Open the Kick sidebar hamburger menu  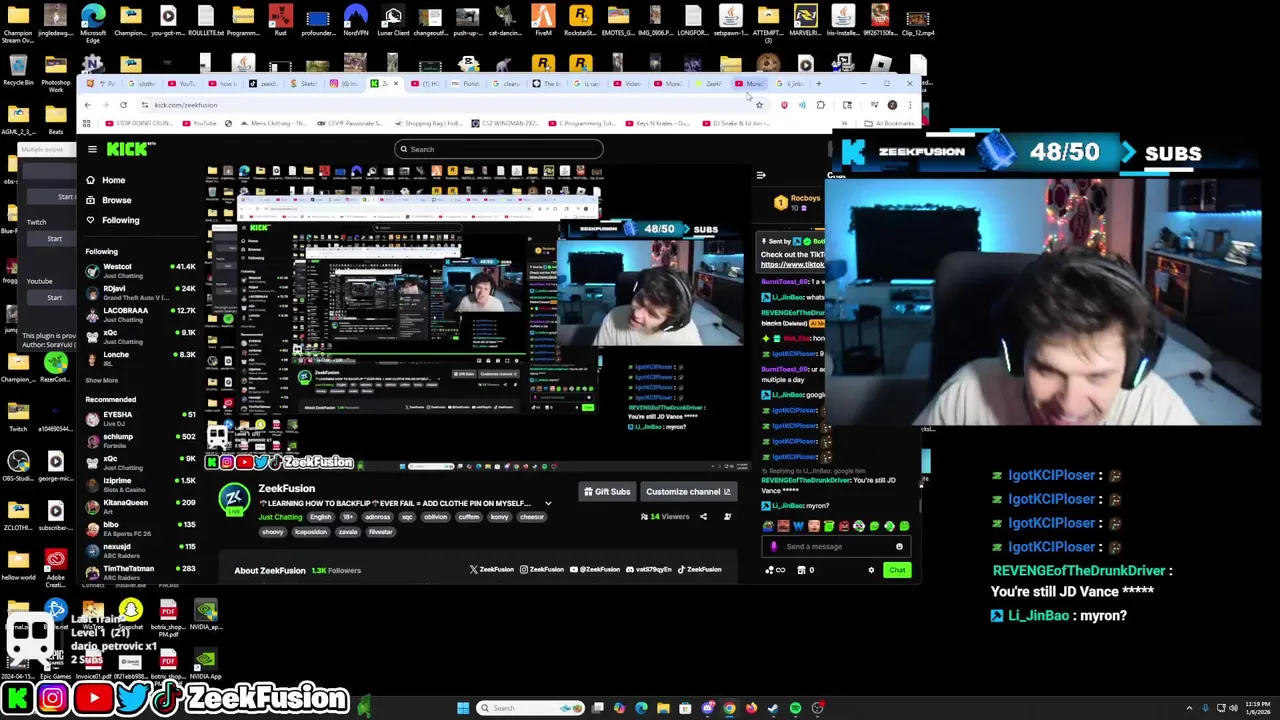coord(92,149)
